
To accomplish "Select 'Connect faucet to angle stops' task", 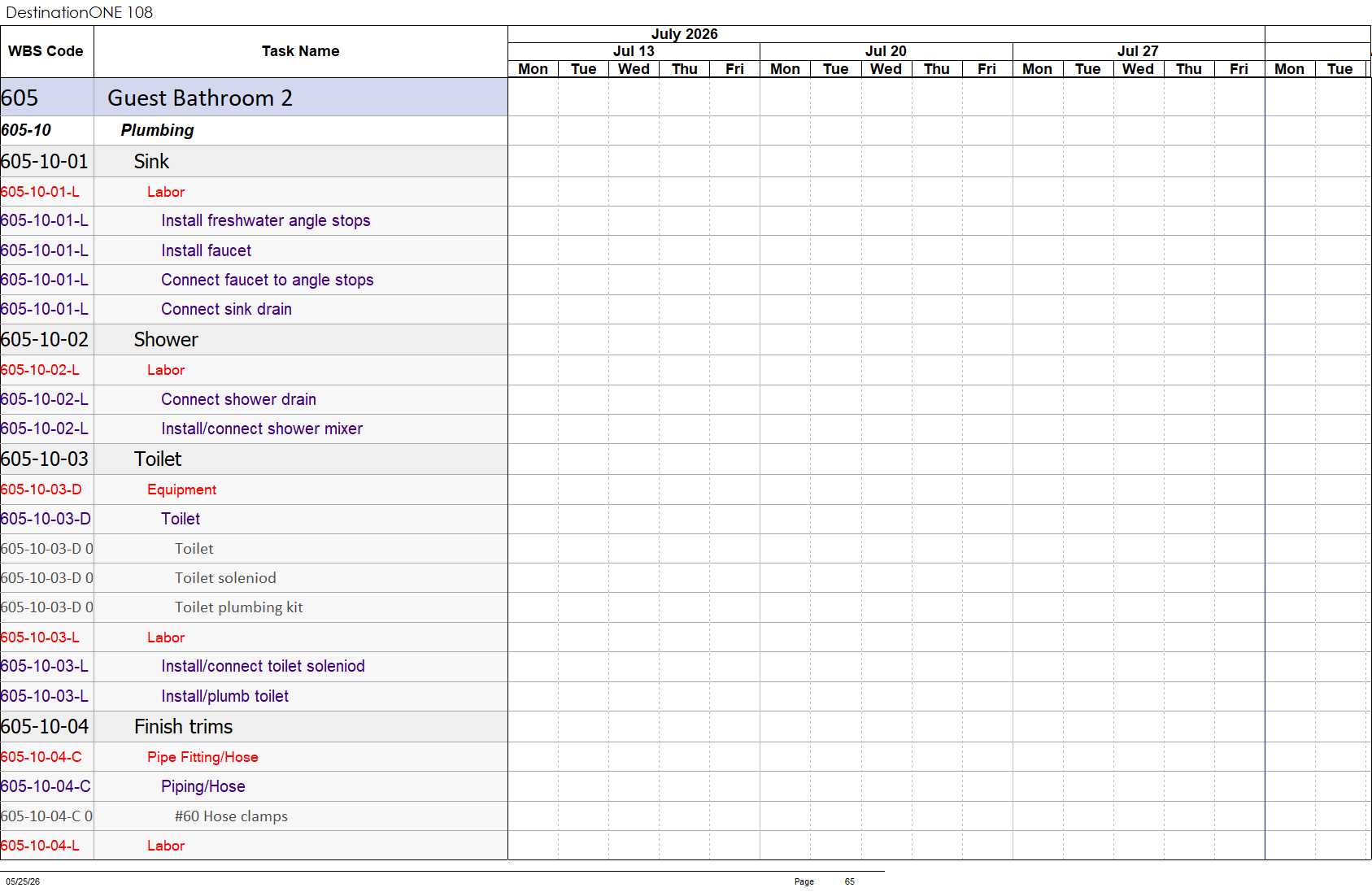I will (267, 280).
